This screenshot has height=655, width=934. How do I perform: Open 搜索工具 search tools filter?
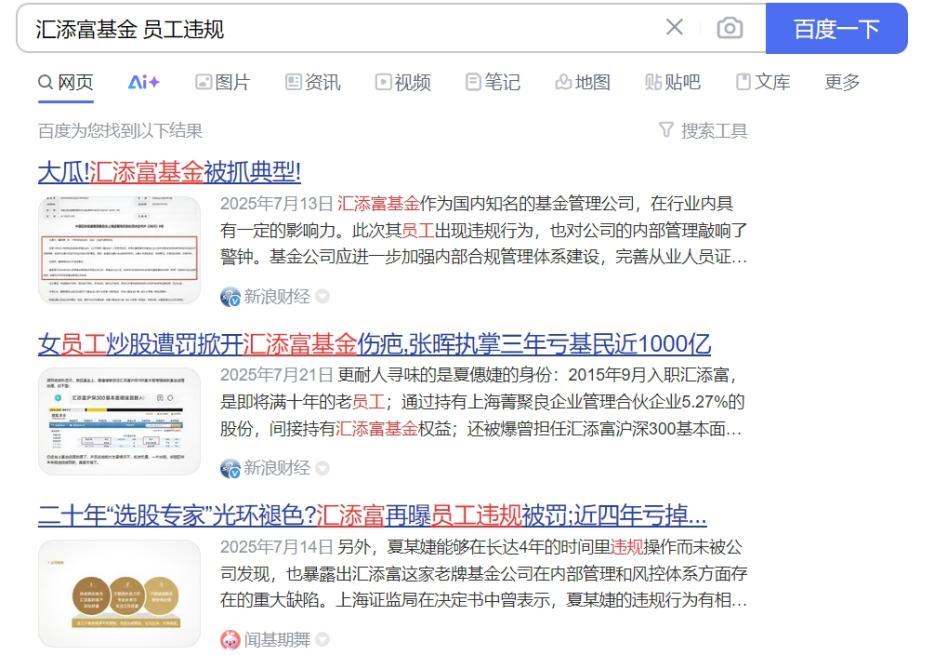point(703,131)
